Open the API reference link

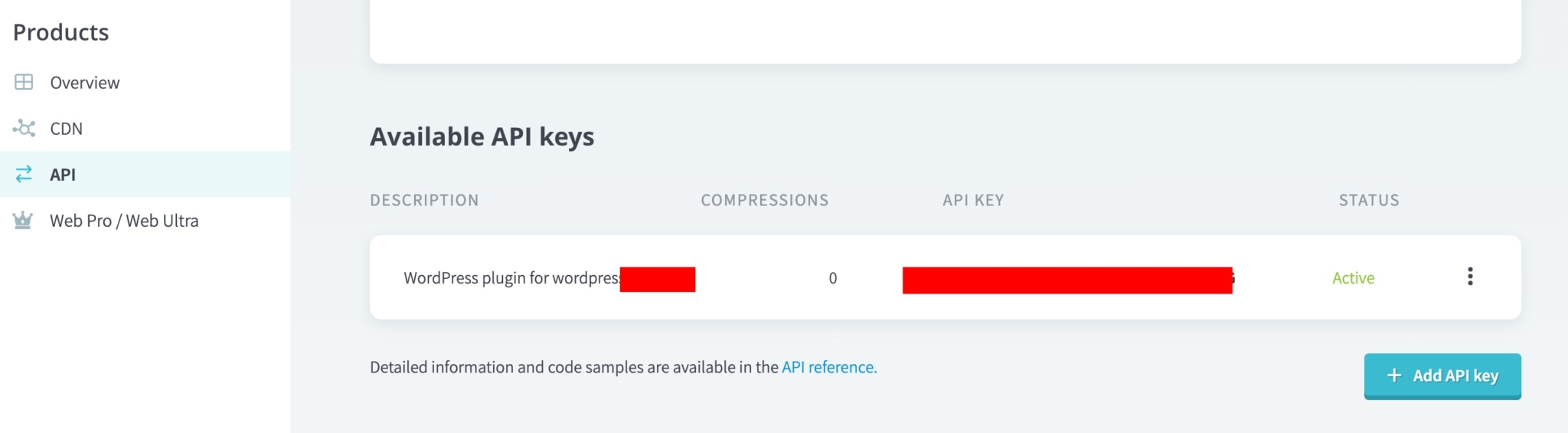[x=828, y=367]
